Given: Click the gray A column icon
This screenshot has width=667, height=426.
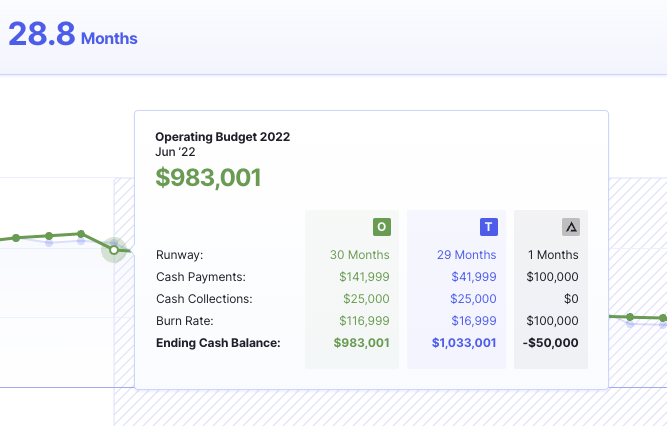Looking at the screenshot, I should 570,227.
